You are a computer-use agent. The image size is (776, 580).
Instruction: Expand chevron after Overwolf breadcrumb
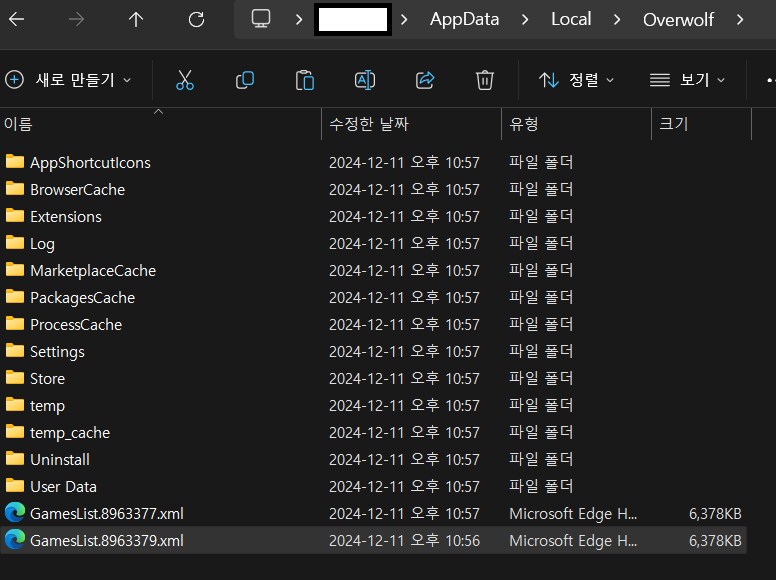(740, 19)
